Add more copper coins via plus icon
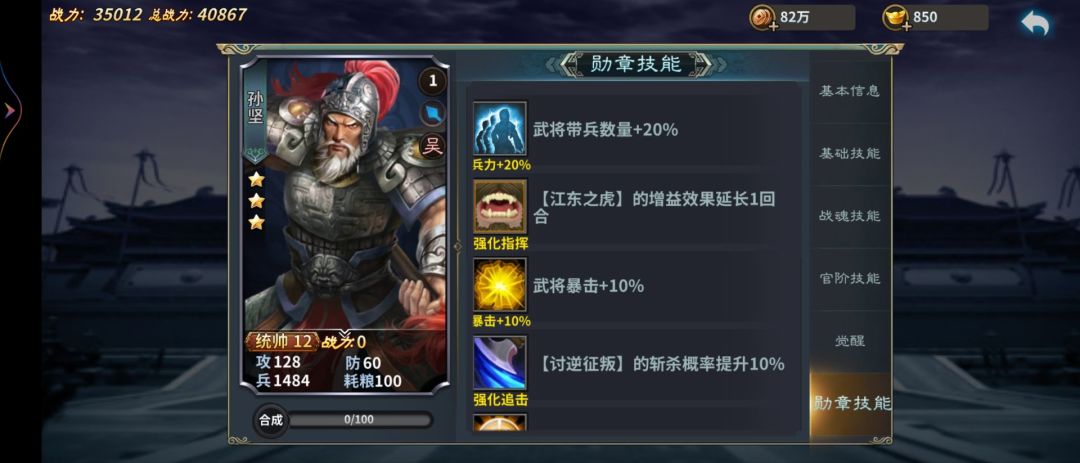 point(773,27)
